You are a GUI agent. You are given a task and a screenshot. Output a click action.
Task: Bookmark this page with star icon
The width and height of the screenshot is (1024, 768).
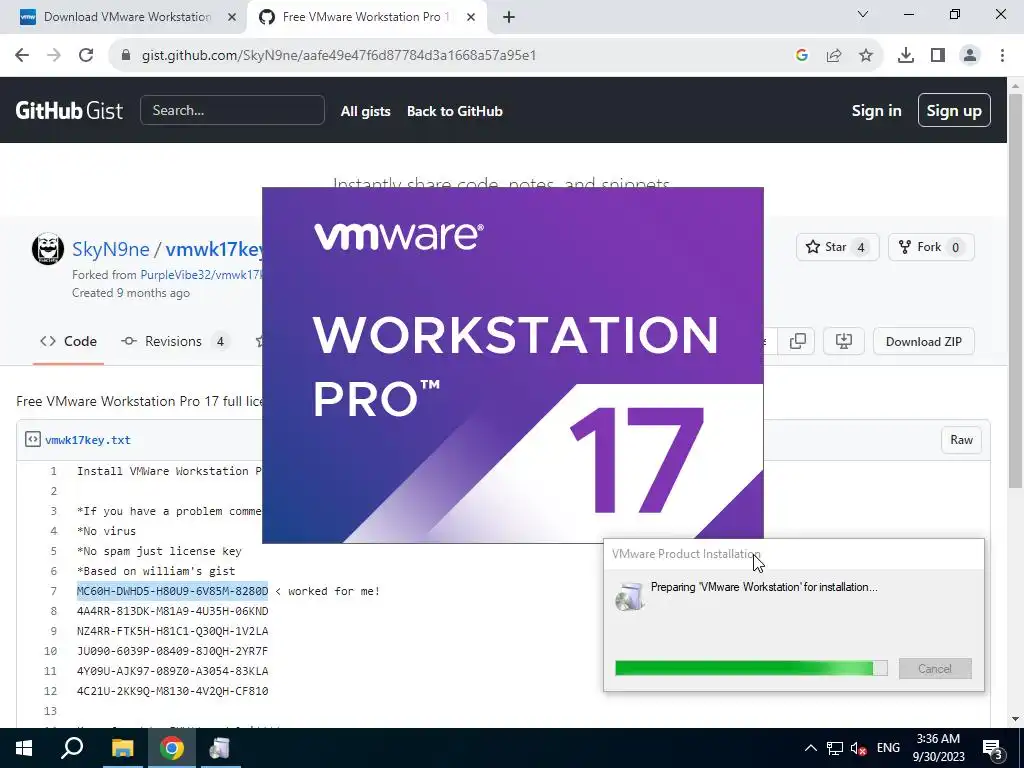tap(866, 56)
